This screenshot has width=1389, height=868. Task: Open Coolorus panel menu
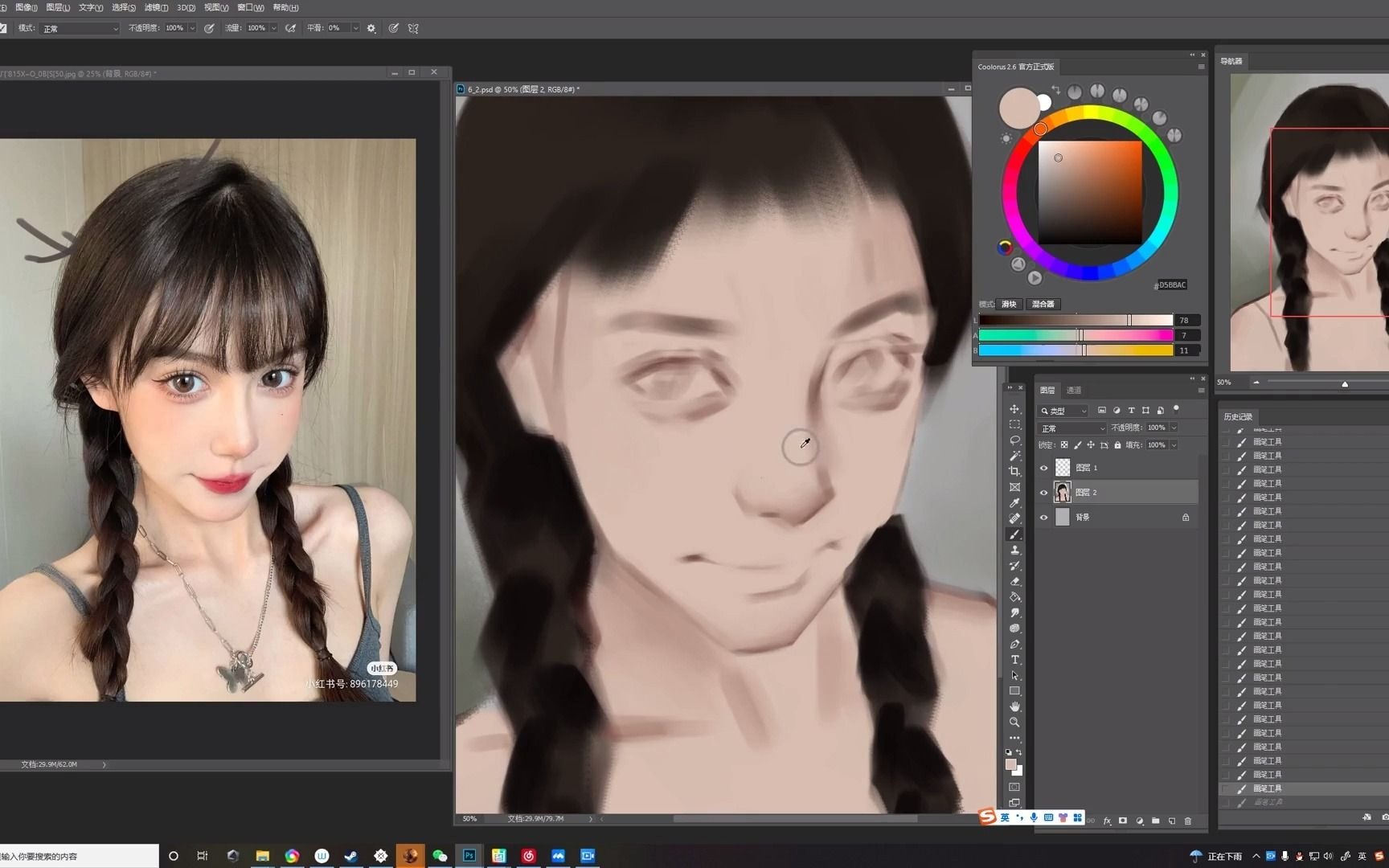click(x=1201, y=67)
